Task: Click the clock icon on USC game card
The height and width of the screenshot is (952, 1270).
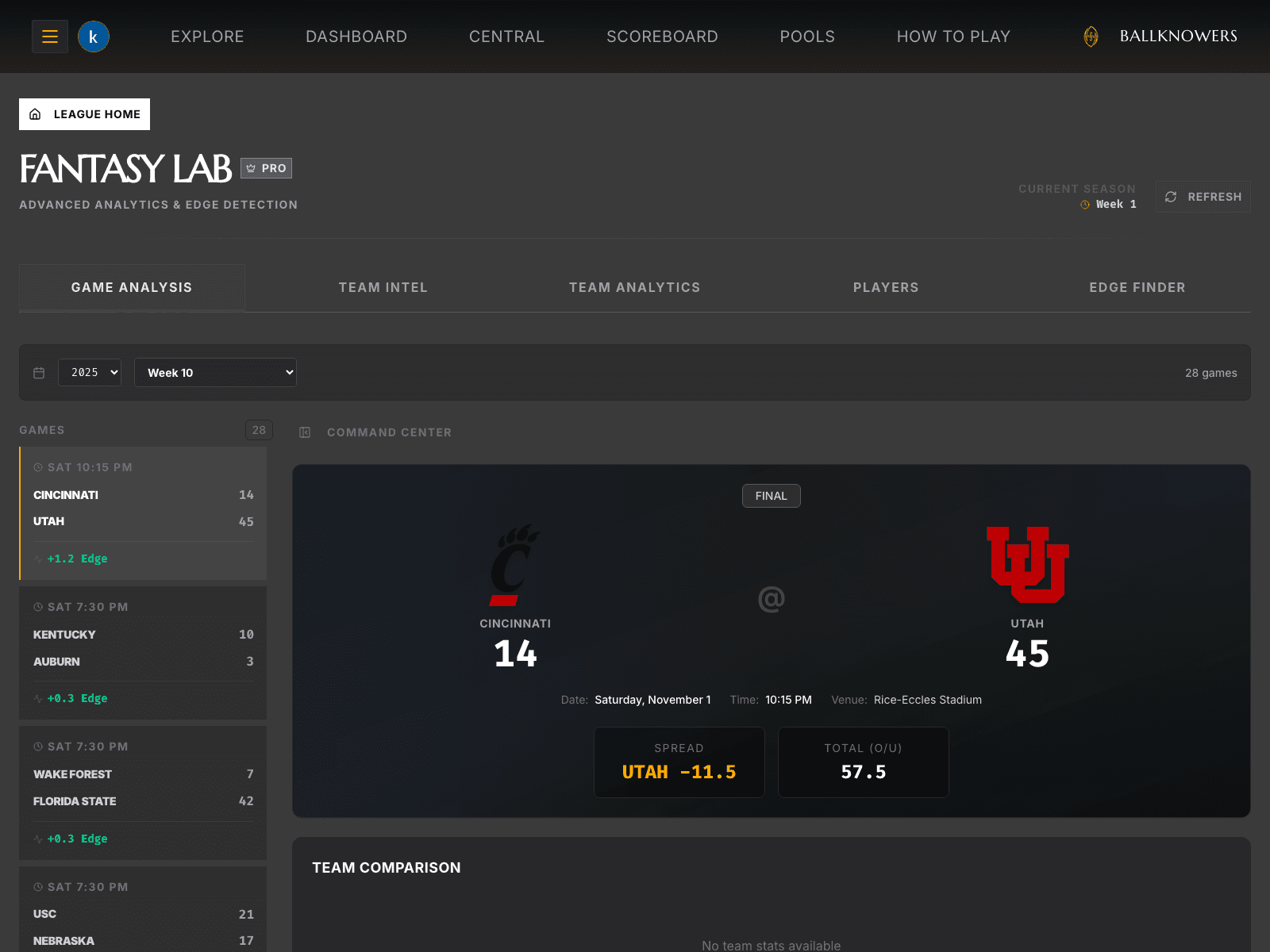Action: (38, 887)
